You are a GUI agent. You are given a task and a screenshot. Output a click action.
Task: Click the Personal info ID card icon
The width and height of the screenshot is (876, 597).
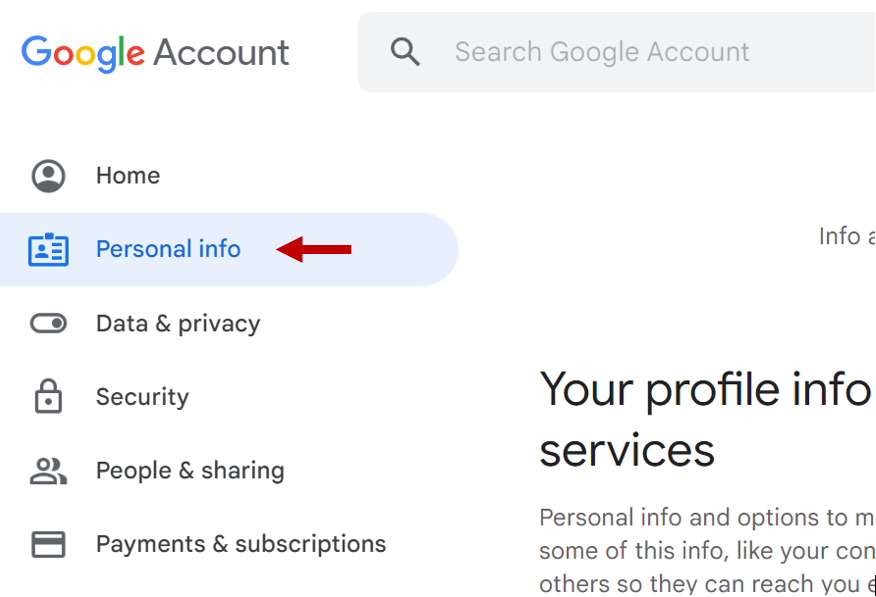click(x=48, y=249)
